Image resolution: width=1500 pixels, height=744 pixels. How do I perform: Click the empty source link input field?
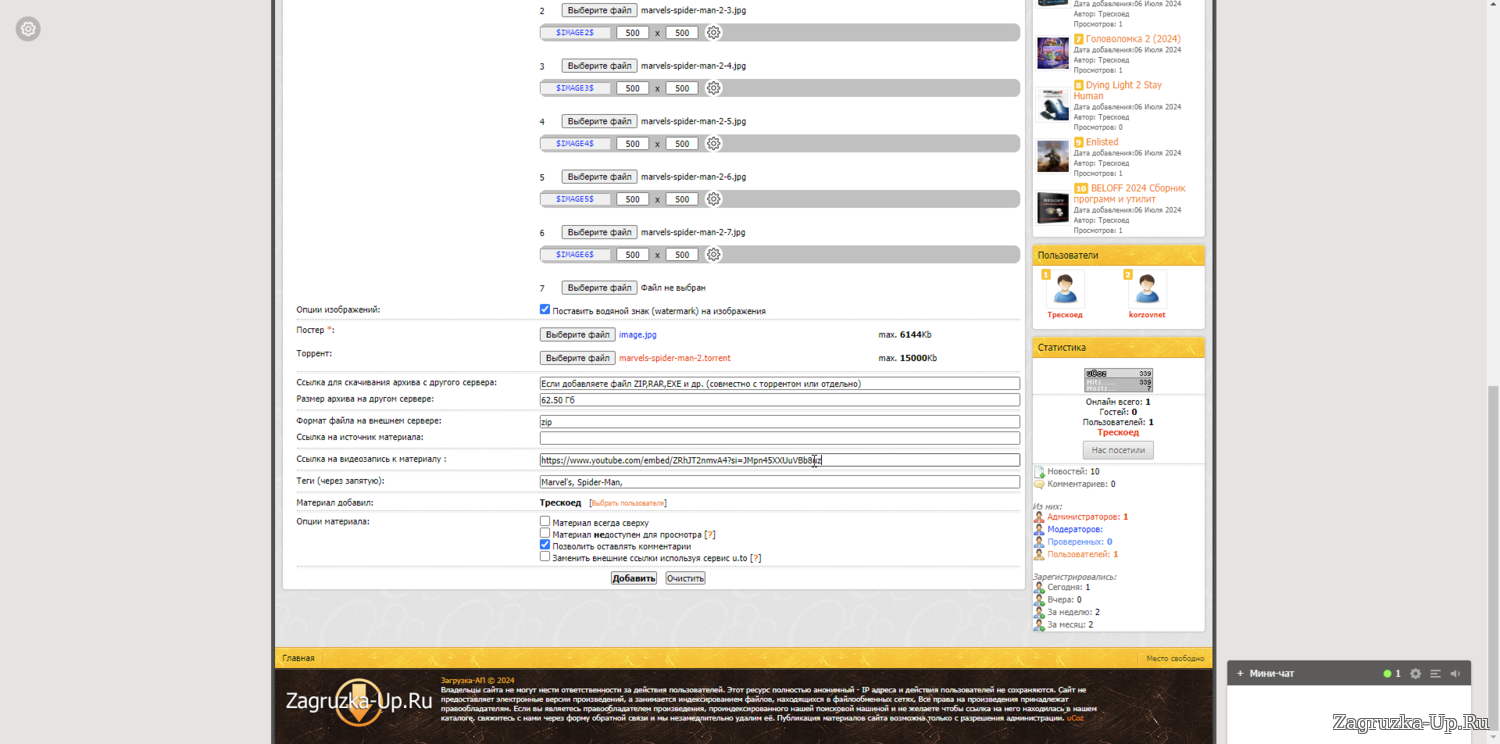pyautogui.click(x=779, y=438)
